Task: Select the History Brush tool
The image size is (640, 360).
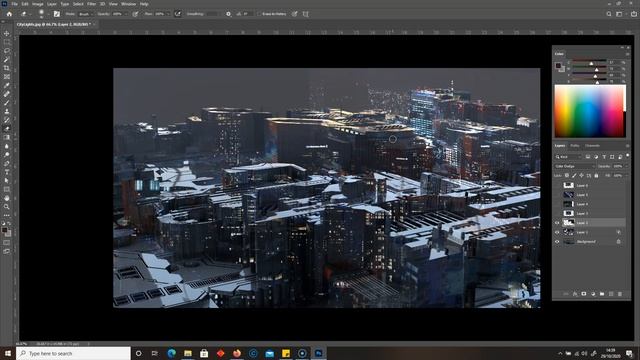Action: [x=7, y=120]
